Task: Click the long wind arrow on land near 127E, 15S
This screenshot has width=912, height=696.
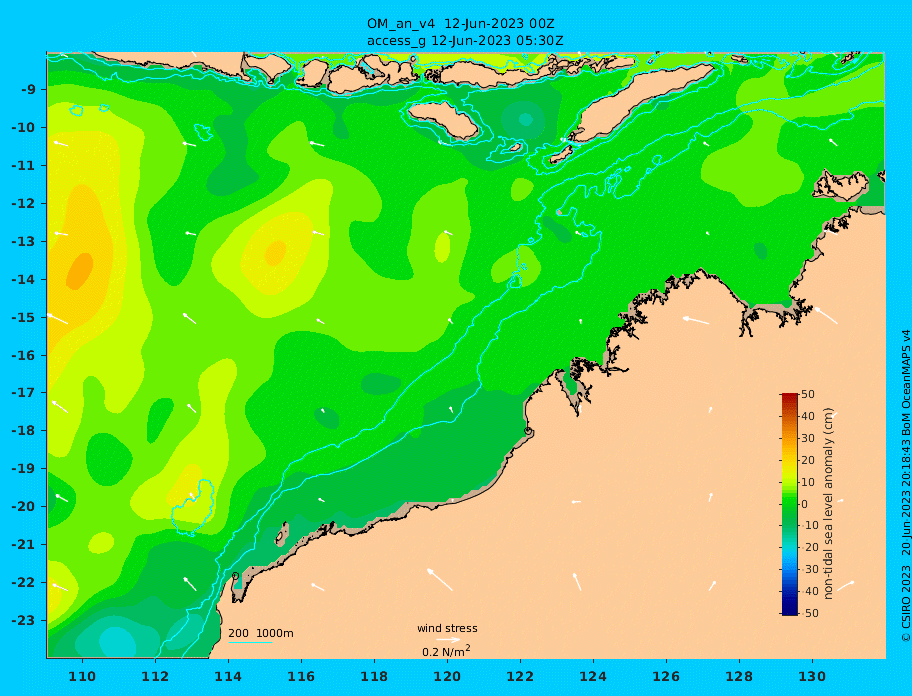Action: point(696,320)
